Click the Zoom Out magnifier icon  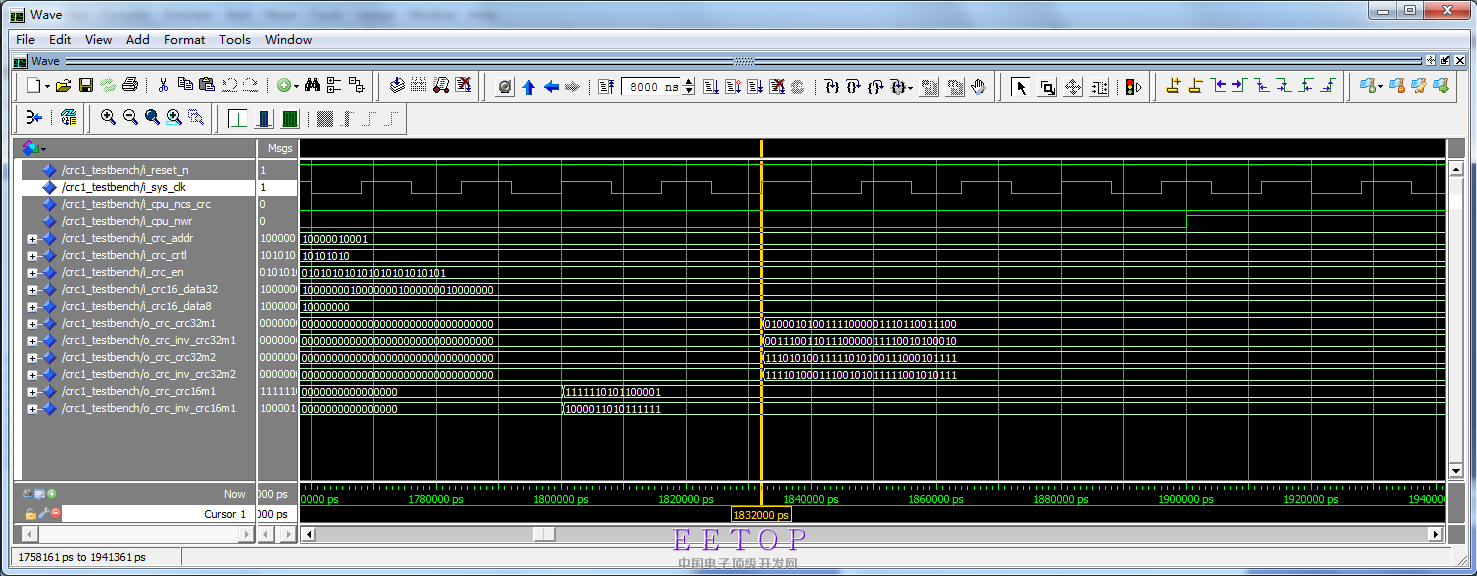coord(130,118)
